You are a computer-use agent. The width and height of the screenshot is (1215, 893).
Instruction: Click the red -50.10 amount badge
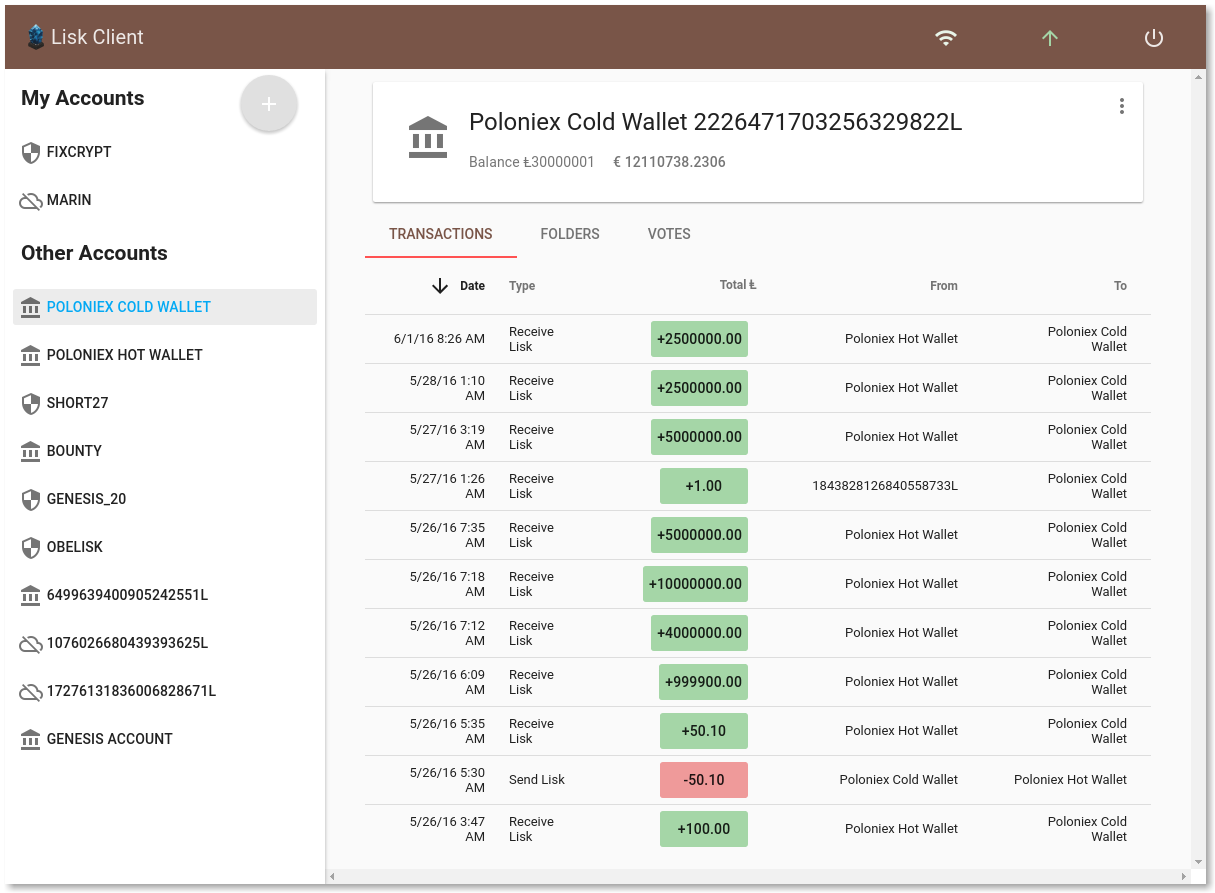704,780
